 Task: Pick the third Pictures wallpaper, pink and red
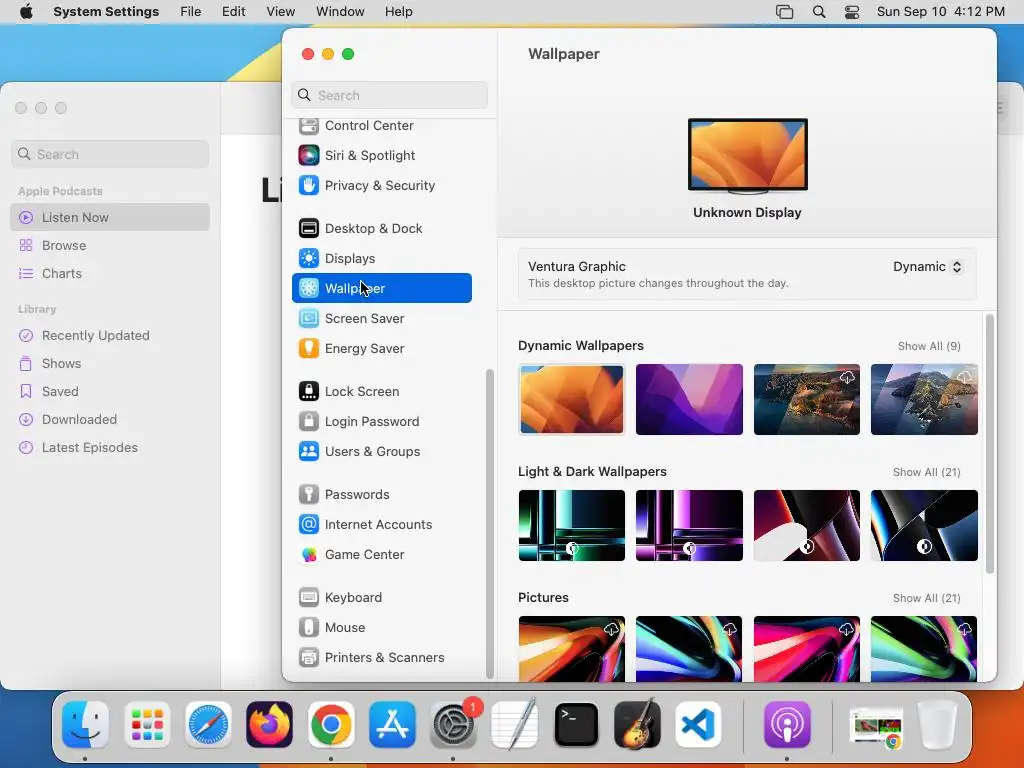tap(807, 648)
